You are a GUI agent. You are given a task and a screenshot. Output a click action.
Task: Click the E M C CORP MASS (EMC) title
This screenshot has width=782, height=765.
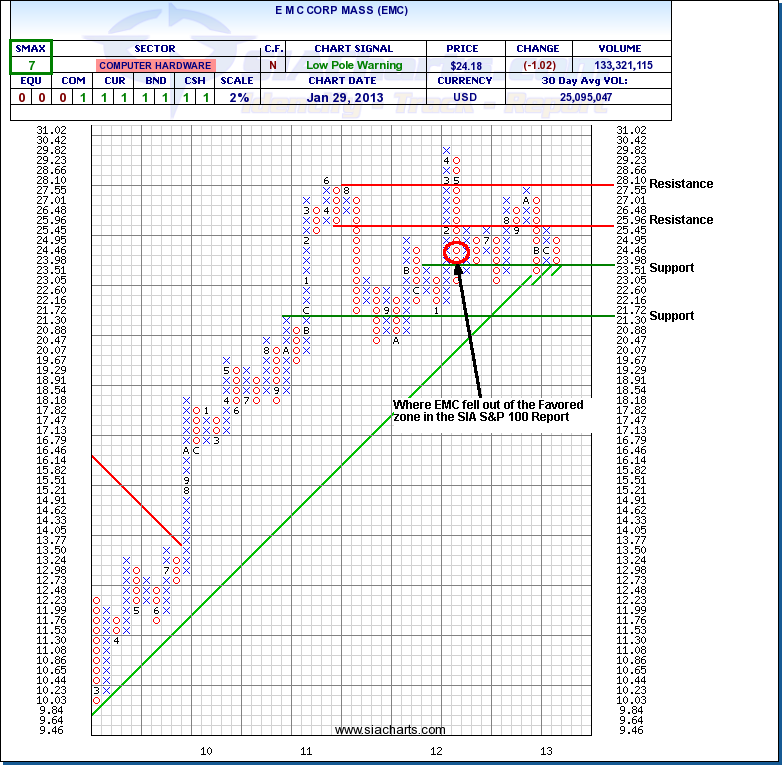[x=341, y=10]
